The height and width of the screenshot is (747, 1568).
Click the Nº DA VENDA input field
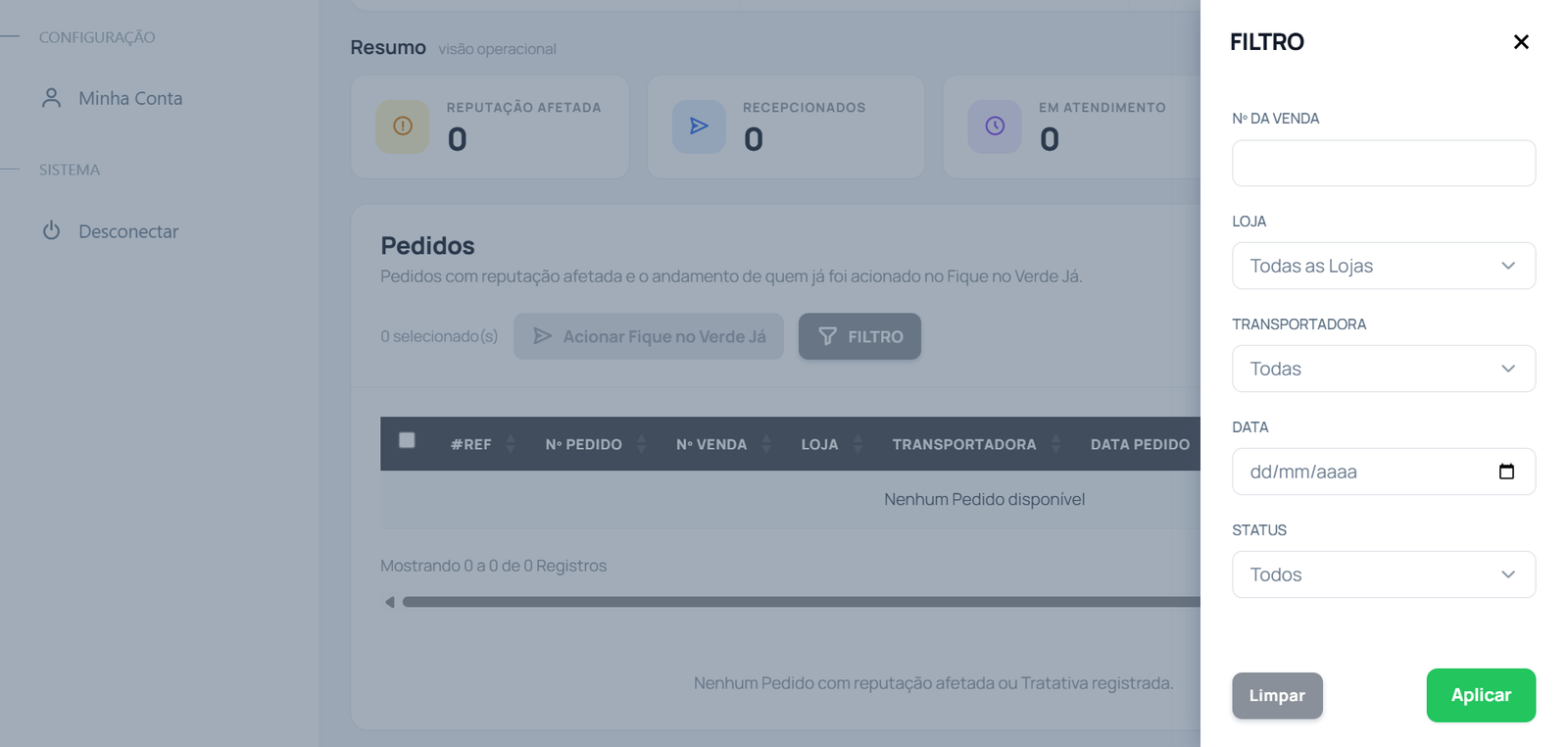click(1384, 163)
